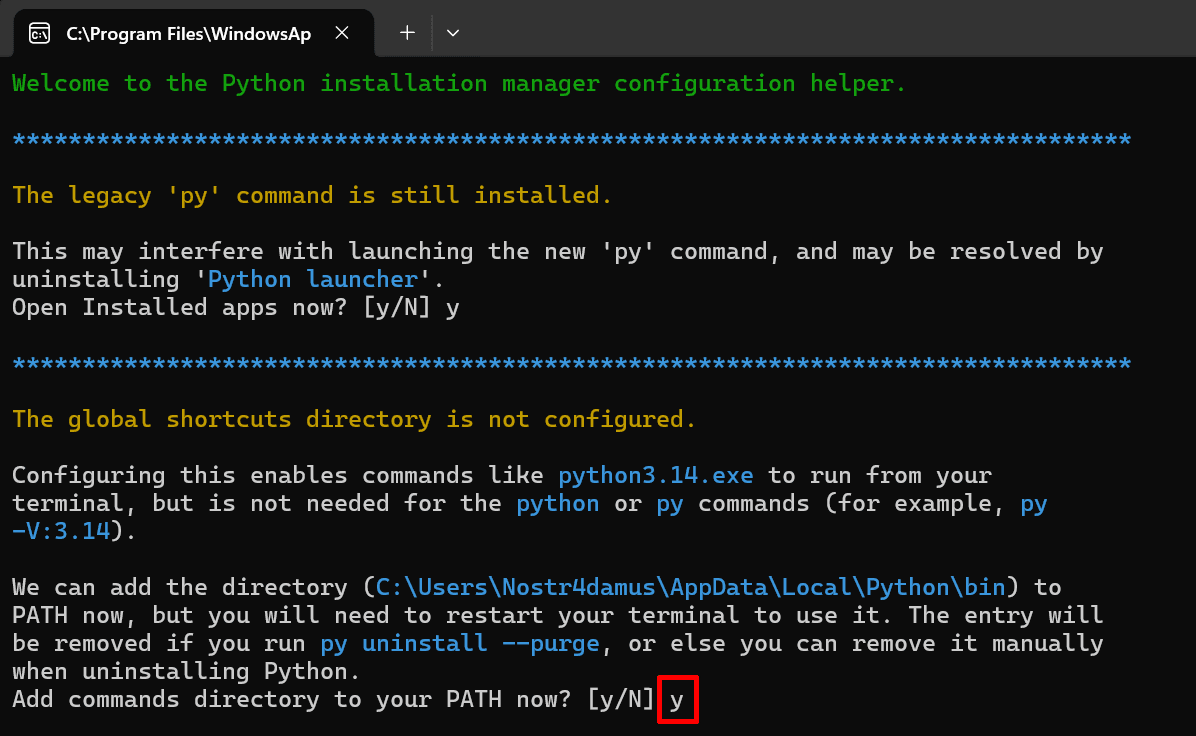Click the blue 'py uninstall --purge' command
This screenshot has height=736, width=1196.
point(460,644)
